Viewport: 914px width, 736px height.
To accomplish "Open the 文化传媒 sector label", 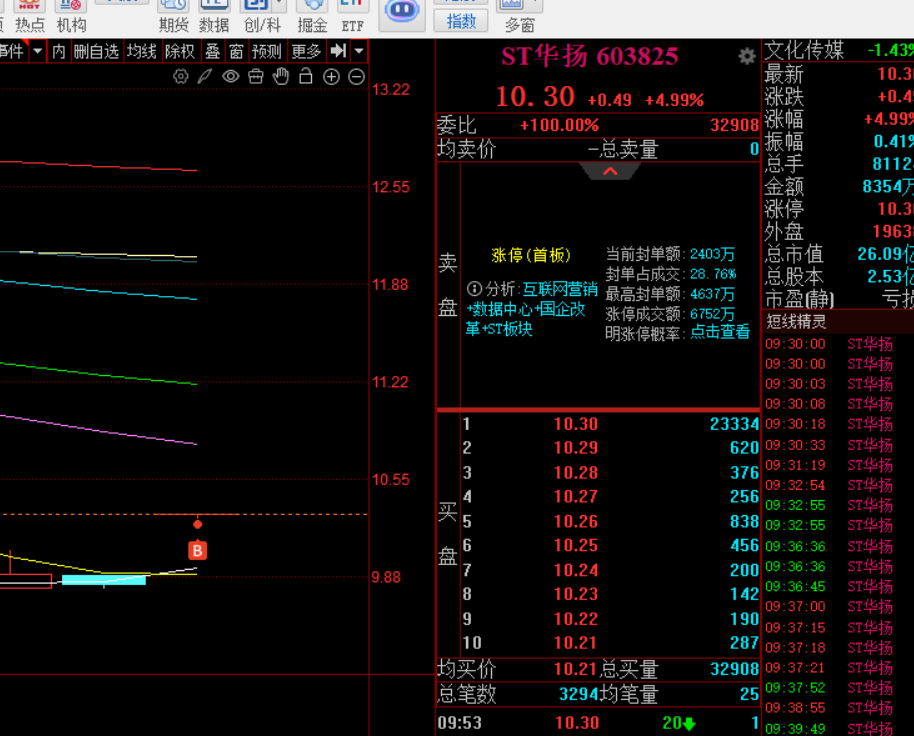I will (x=804, y=50).
